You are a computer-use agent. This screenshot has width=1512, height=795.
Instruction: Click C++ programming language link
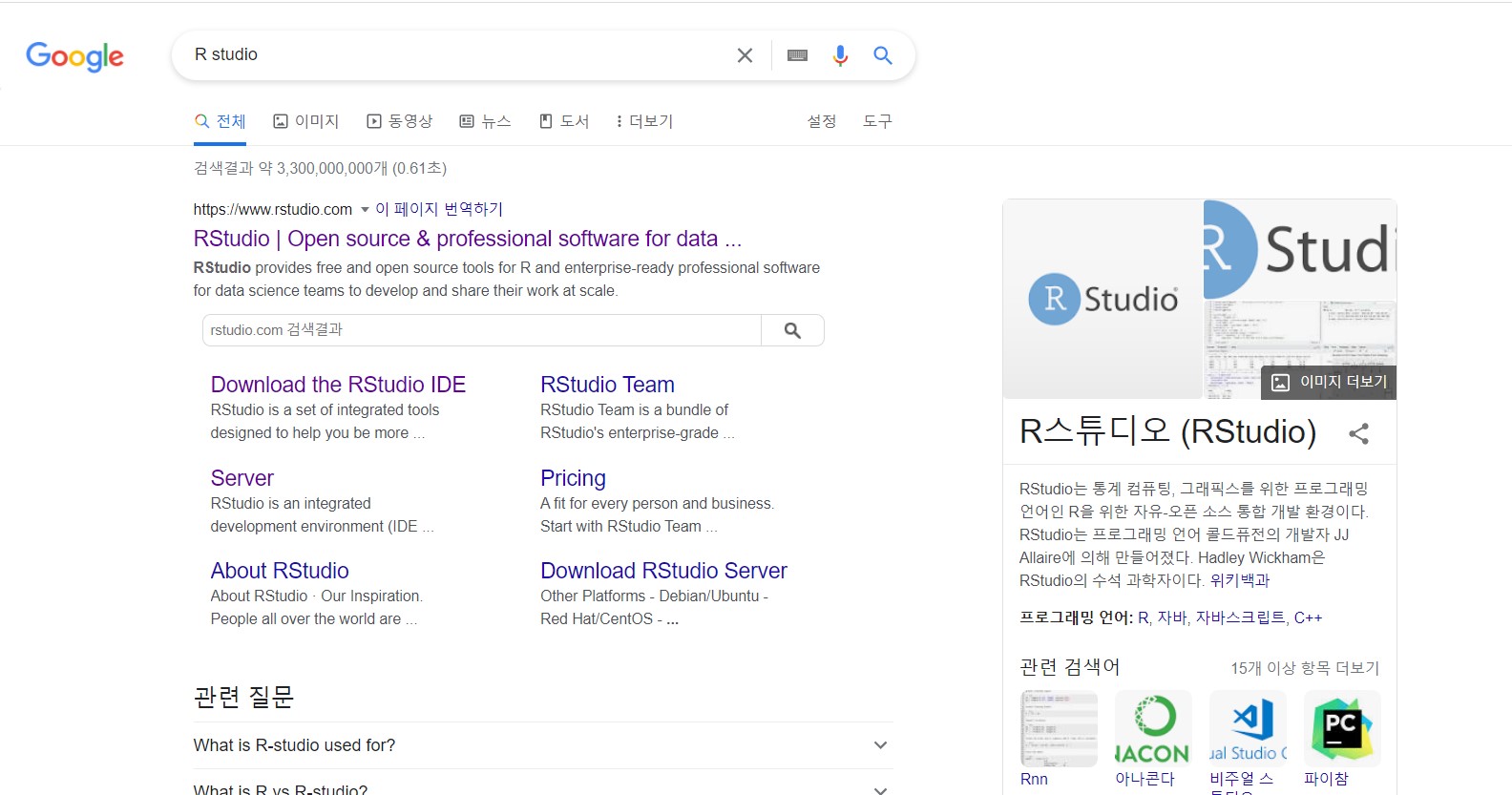coord(1308,617)
